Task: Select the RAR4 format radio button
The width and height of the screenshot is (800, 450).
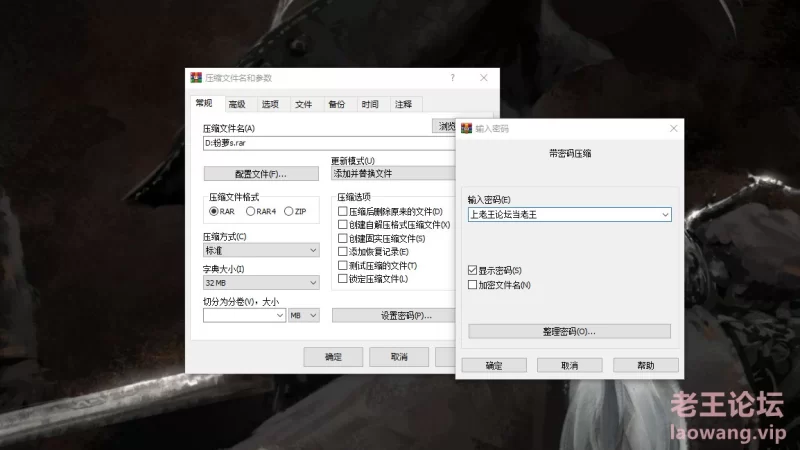Action: [251, 211]
